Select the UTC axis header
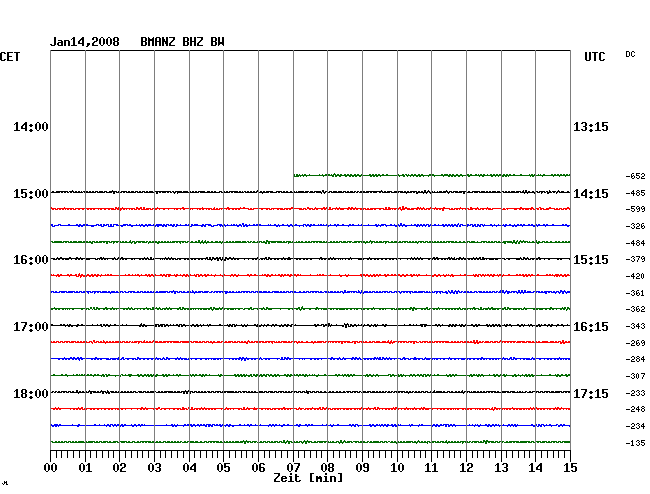Screen dimensions: 650x494 tap(594, 57)
